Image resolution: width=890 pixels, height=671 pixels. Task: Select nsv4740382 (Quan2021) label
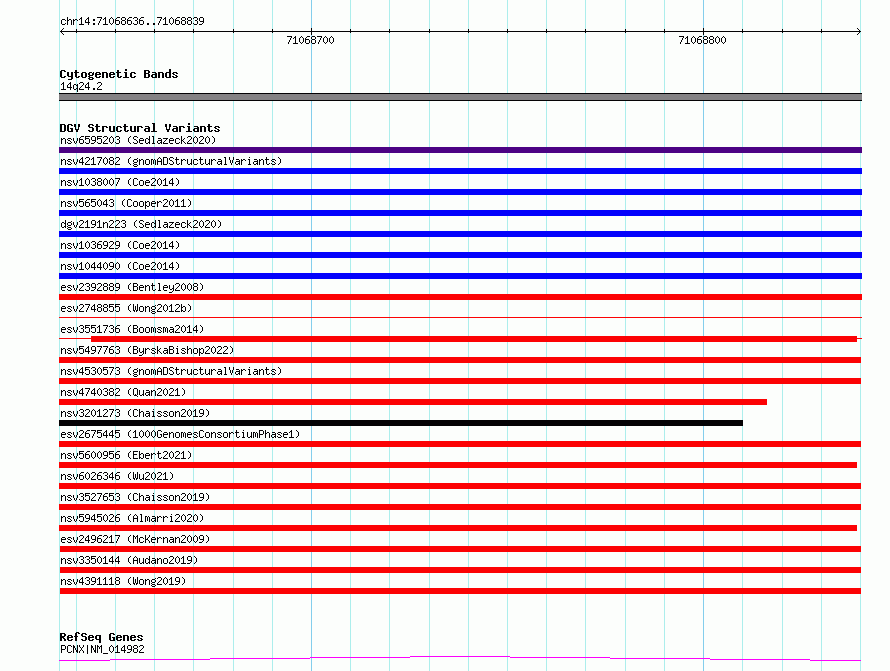pyautogui.click(x=123, y=392)
